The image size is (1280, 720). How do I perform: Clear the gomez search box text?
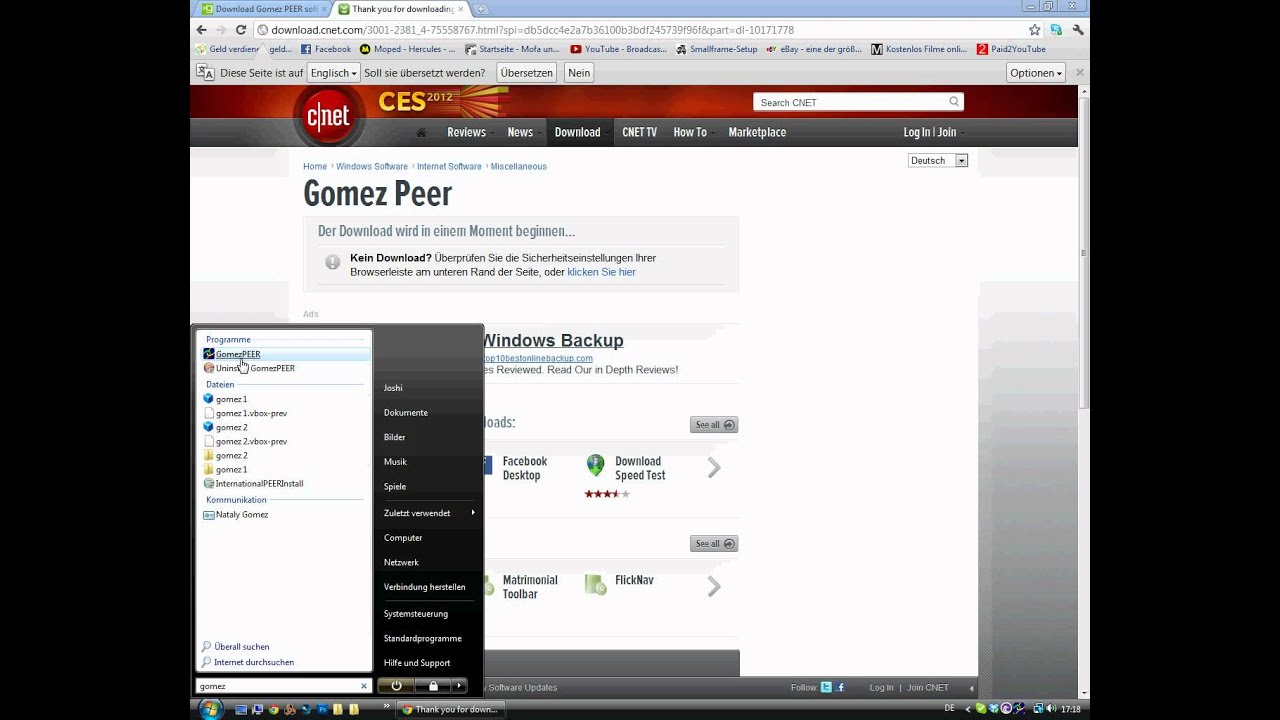[x=364, y=686]
